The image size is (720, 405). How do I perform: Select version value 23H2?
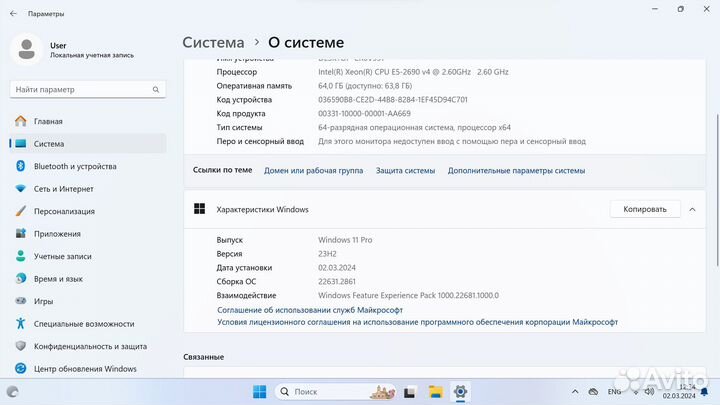pyautogui.click(x=327, y=253)
